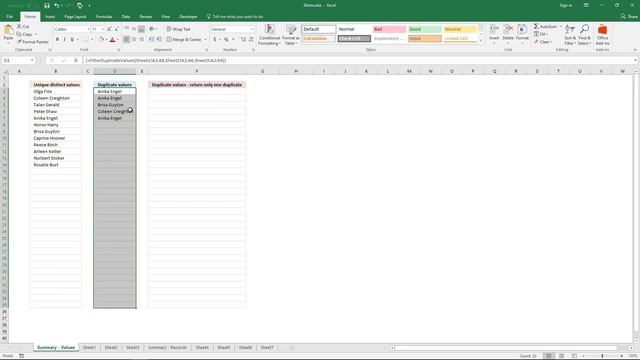Open Merge & Center dropdown arrow
This screenshot has width=640, height=360.
205,40
